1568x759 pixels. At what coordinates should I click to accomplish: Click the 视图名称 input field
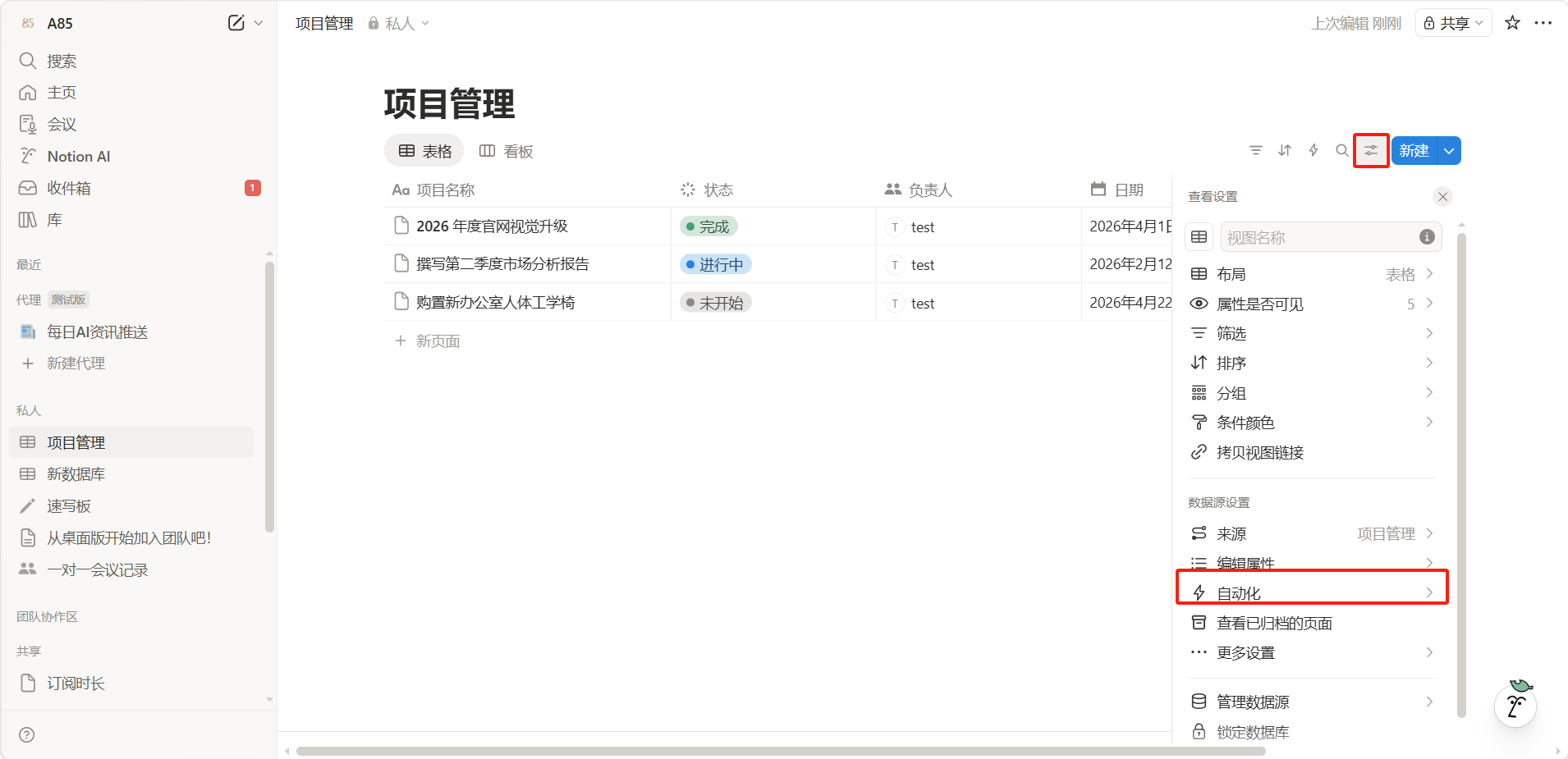pos(1318,237)
